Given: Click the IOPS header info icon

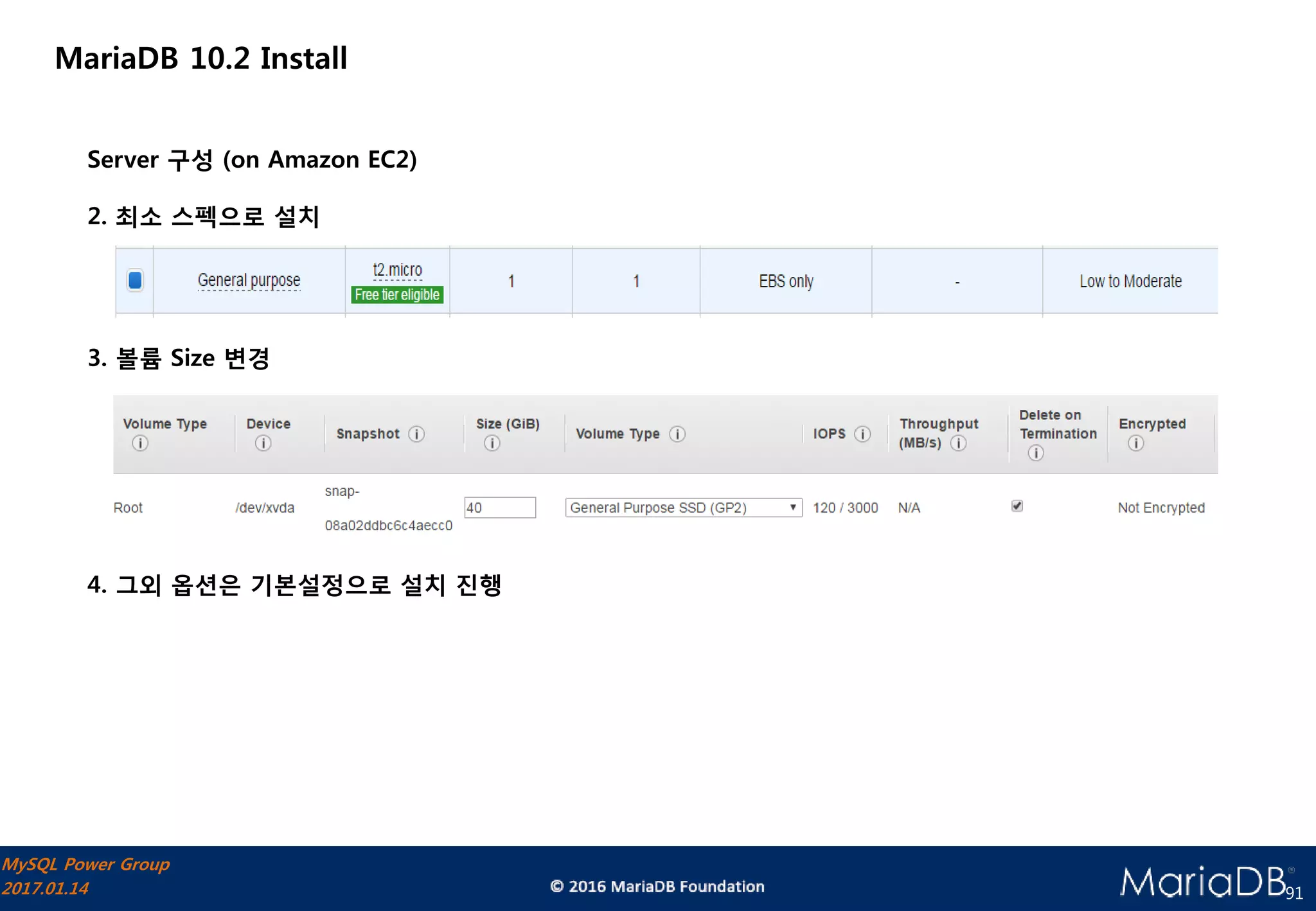Looking at the screenshot, I should (x=862, y=434).
